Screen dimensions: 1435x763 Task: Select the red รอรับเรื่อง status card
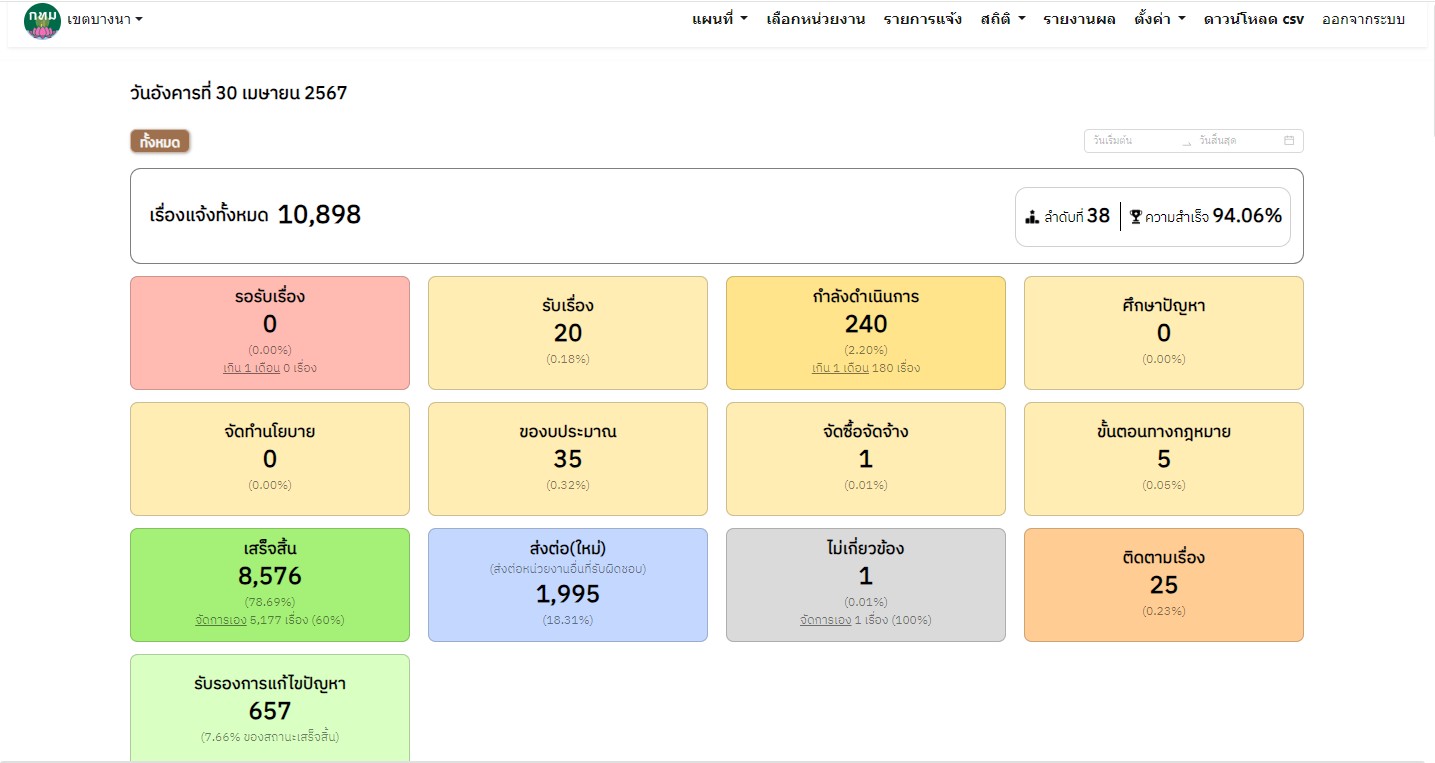270,332
